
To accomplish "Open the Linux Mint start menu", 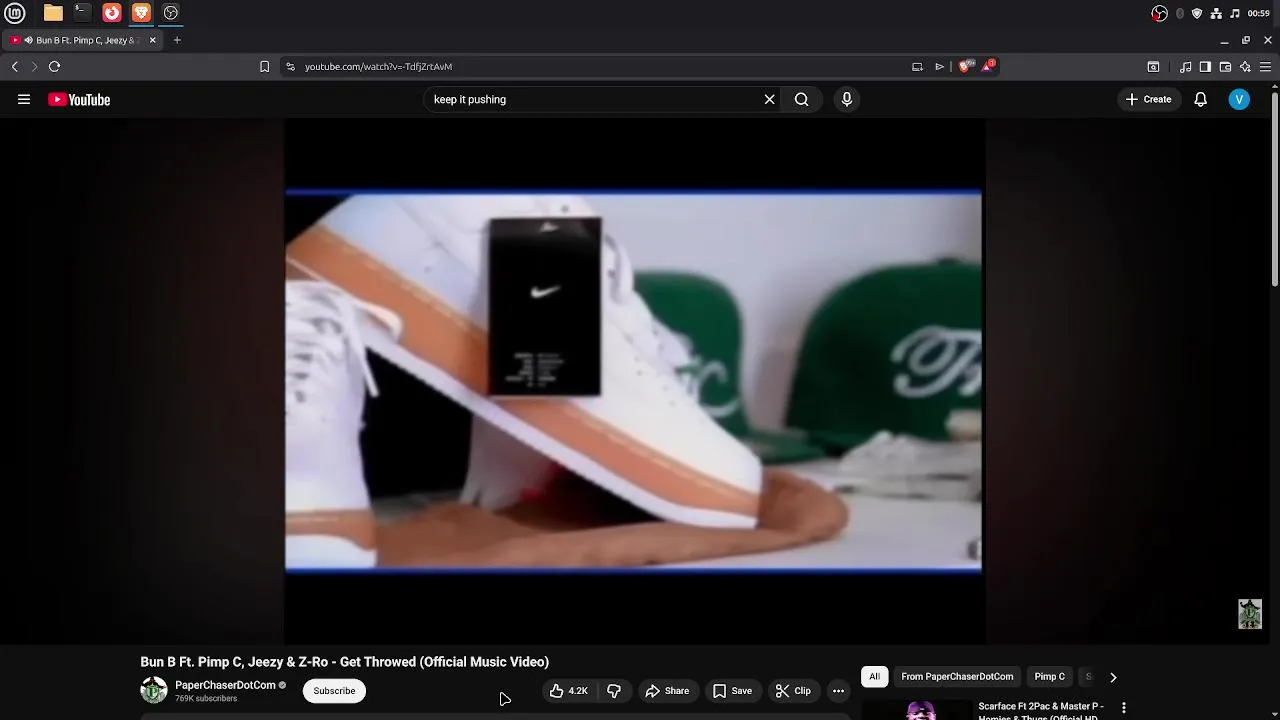I will tap(15, 13).
